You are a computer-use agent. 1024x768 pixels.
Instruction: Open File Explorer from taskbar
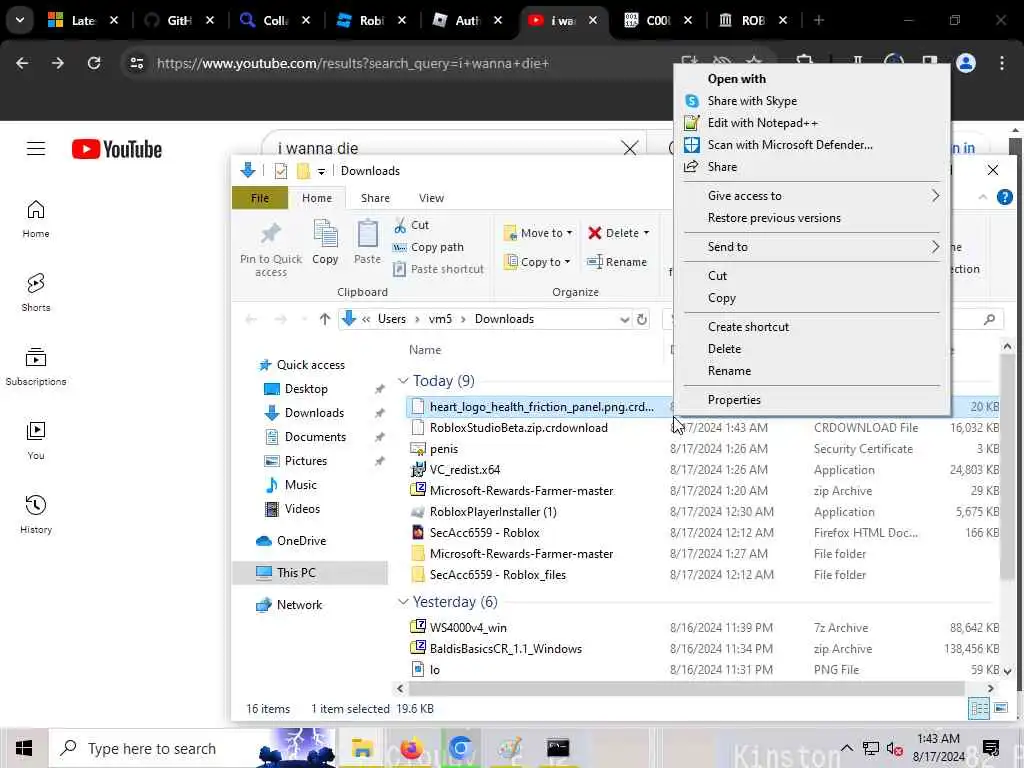pyautogui.click(x=361, y=748)
